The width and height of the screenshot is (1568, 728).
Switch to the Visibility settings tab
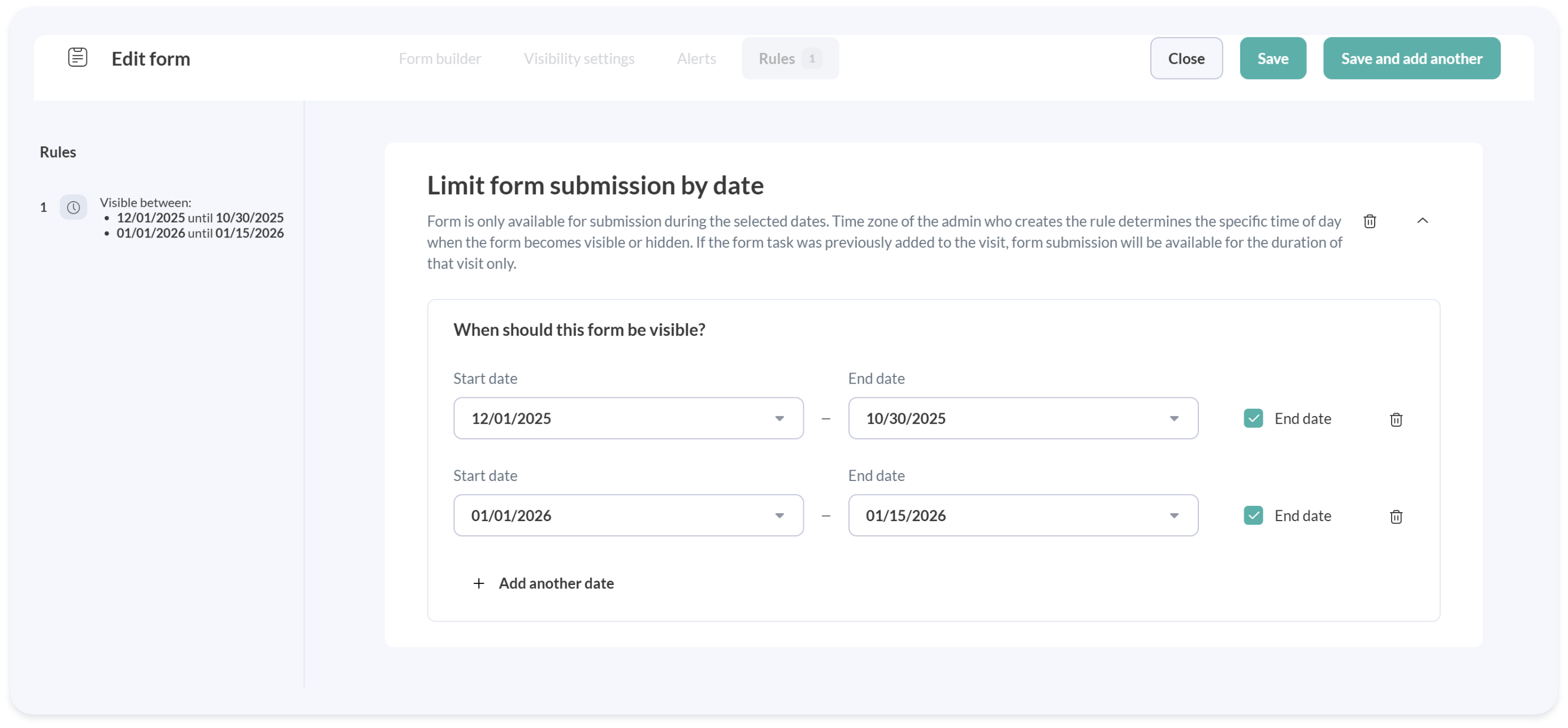579,58
